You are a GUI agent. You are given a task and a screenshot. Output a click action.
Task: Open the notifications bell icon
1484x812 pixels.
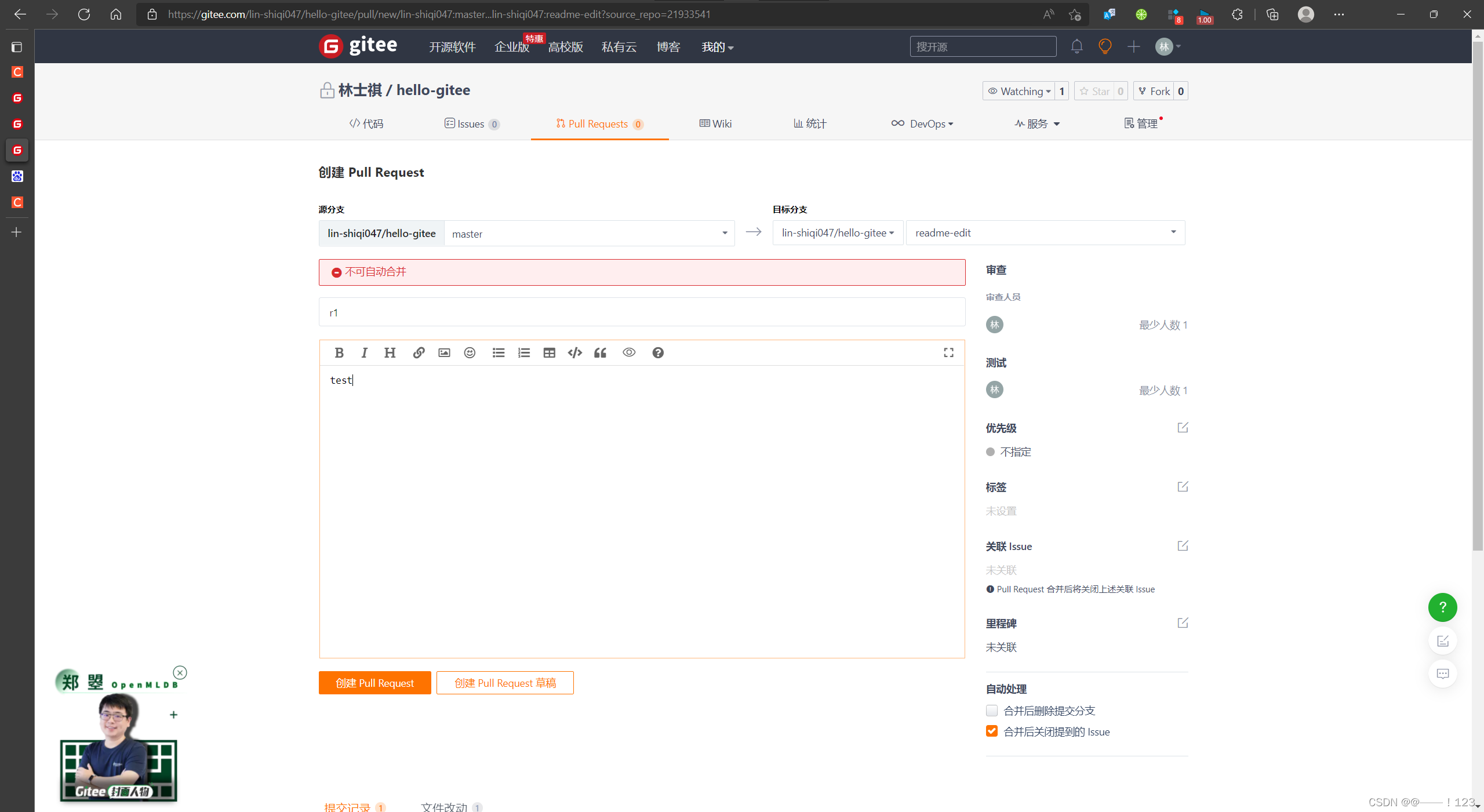[x=1076, y=46]
